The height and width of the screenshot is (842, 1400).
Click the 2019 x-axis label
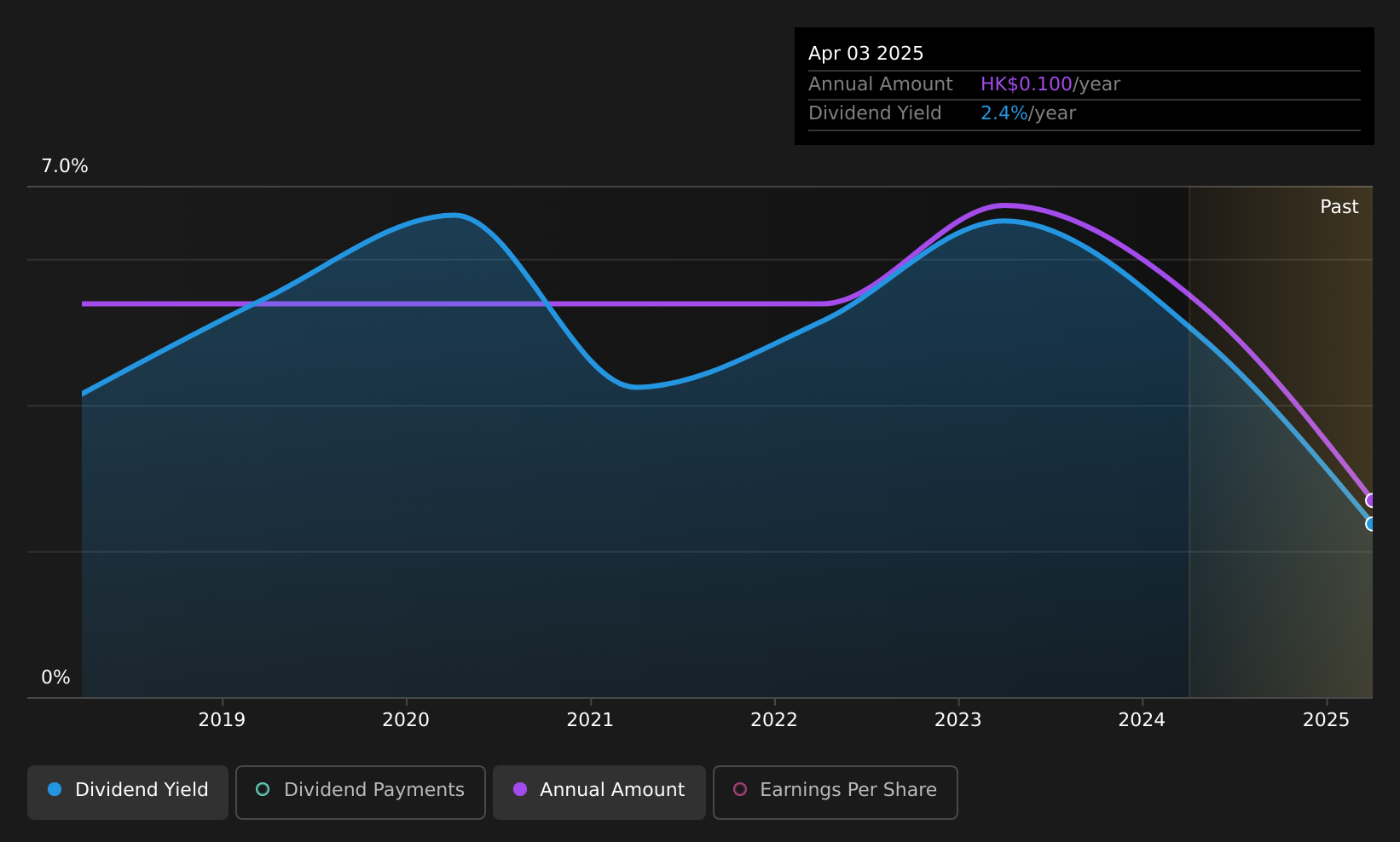pyautogui.click(x=222, y=720)
